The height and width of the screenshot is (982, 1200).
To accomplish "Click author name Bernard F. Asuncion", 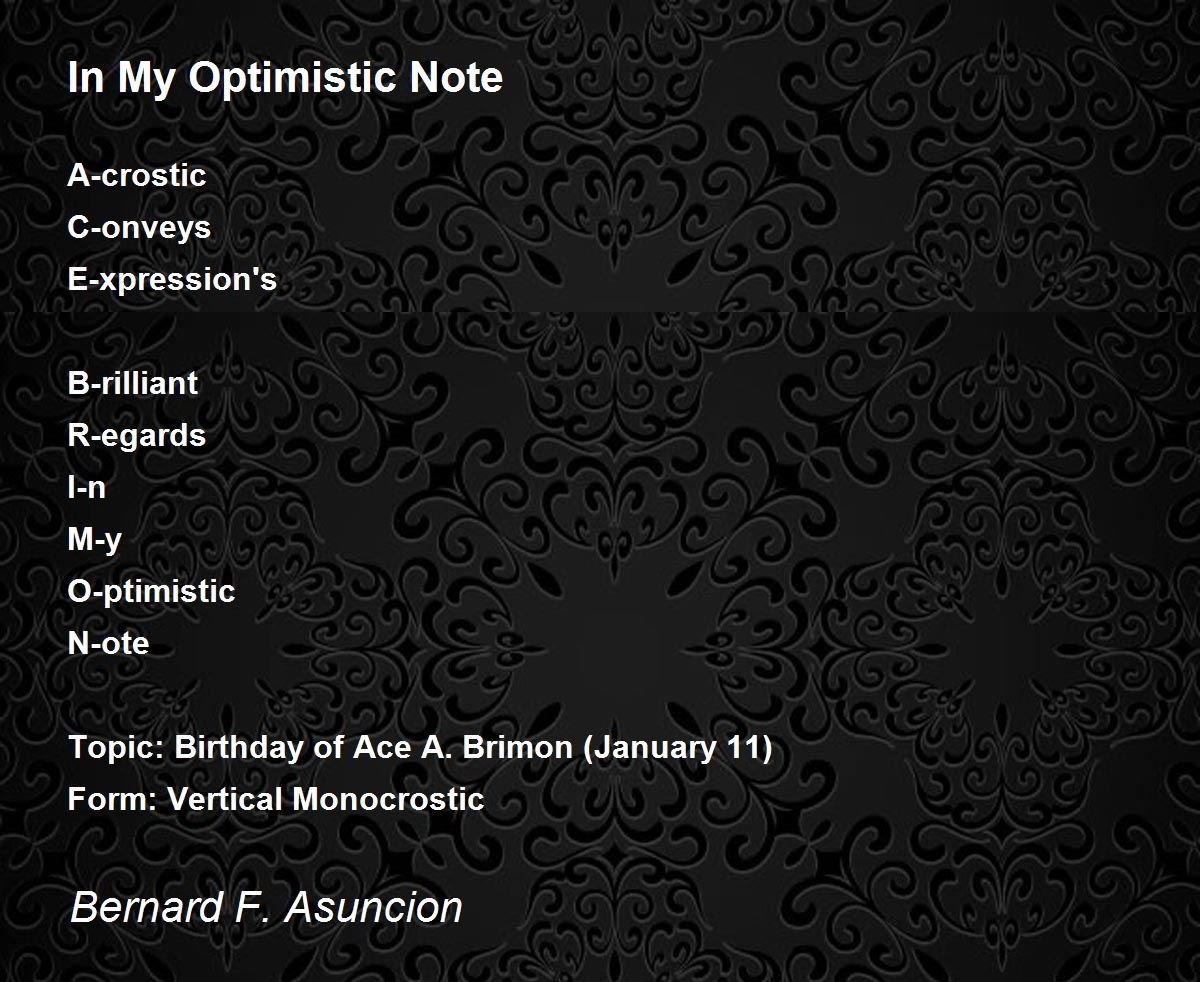I will click(266, 907).
